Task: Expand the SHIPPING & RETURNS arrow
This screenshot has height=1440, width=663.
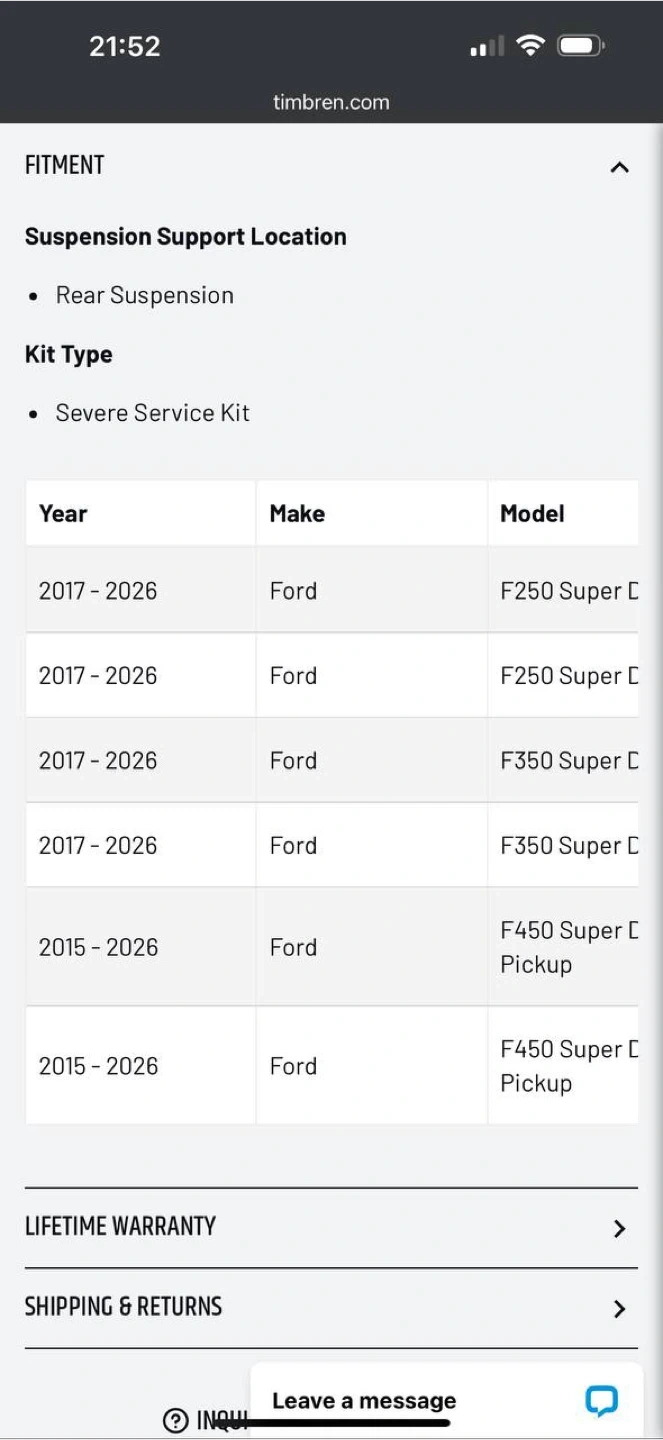Action: click(619, 1308)
